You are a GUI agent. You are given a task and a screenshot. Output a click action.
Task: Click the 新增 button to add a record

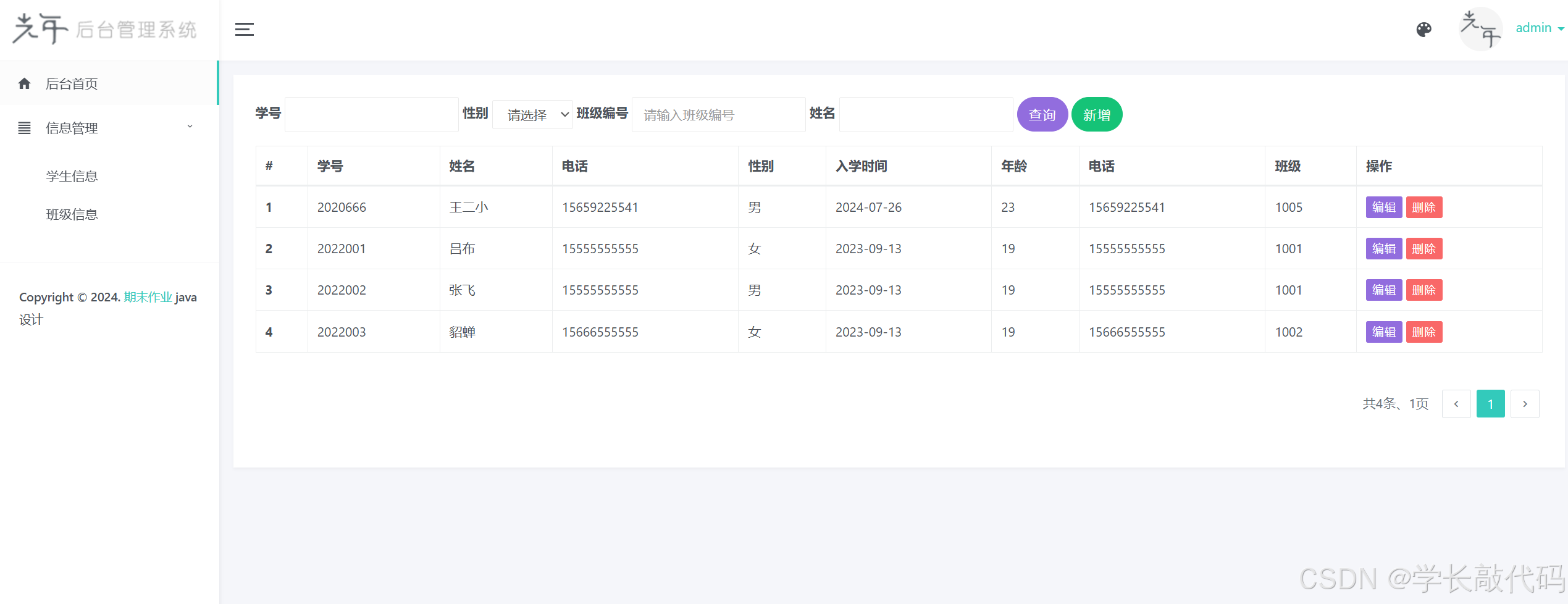(x=1097, y=114)
